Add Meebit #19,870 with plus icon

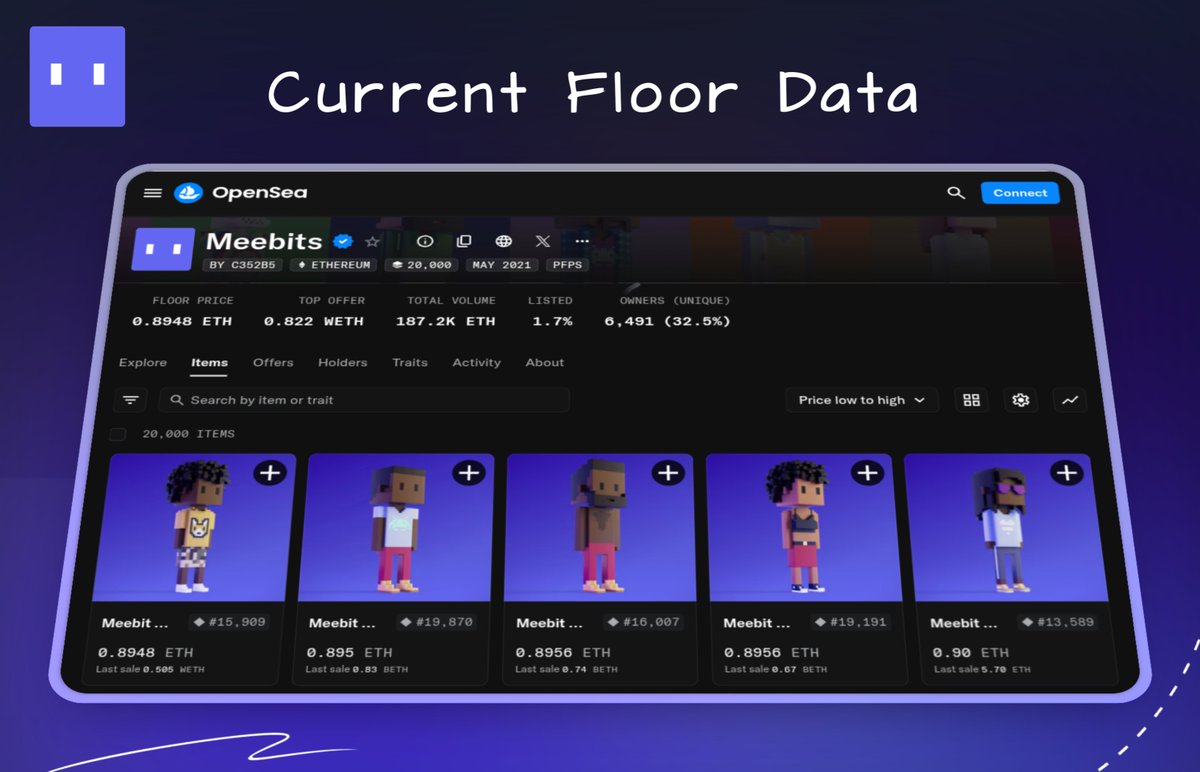469,472
